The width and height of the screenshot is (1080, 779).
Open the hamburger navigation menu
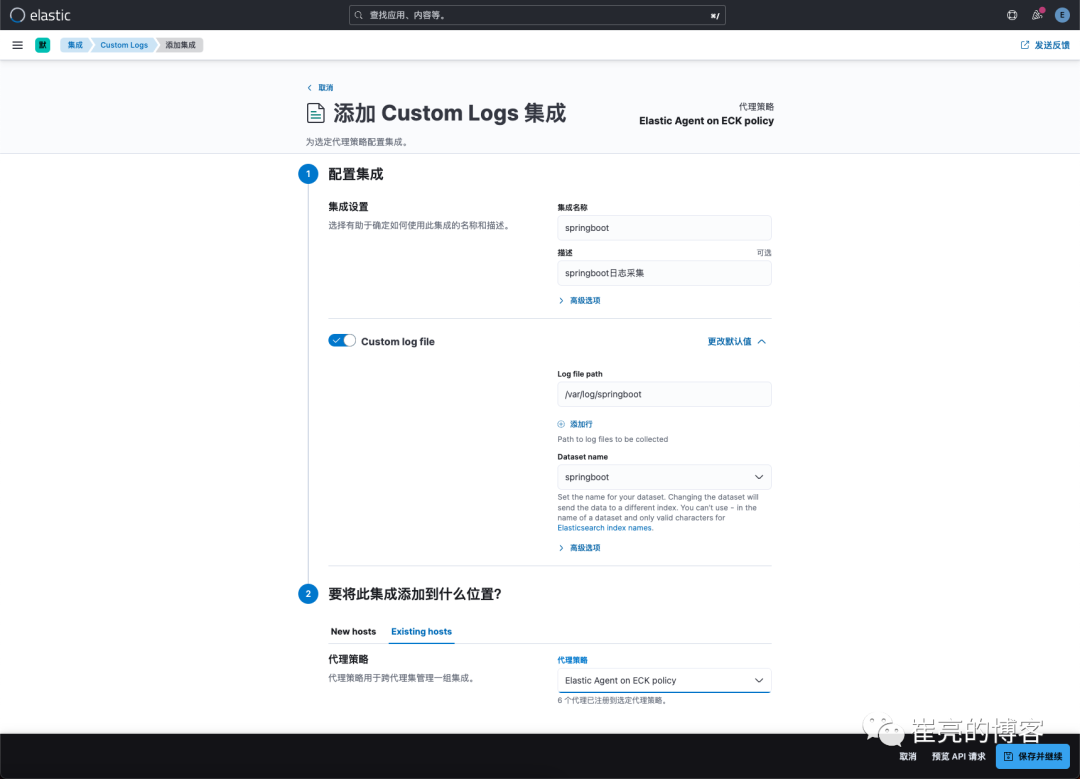pyautogui.click(x=18, y=45)
